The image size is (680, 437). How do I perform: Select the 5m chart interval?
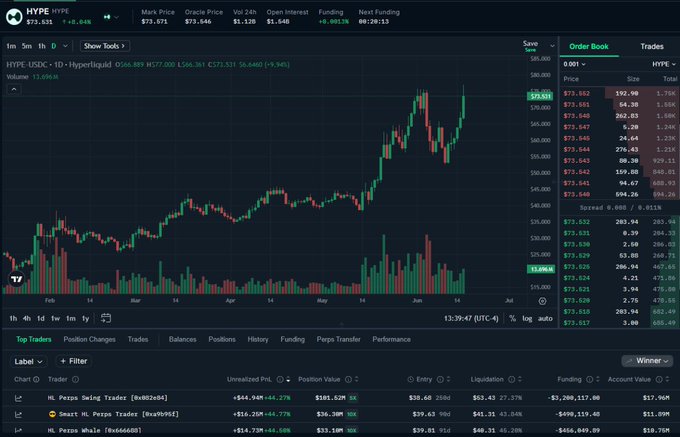(27, 46)
